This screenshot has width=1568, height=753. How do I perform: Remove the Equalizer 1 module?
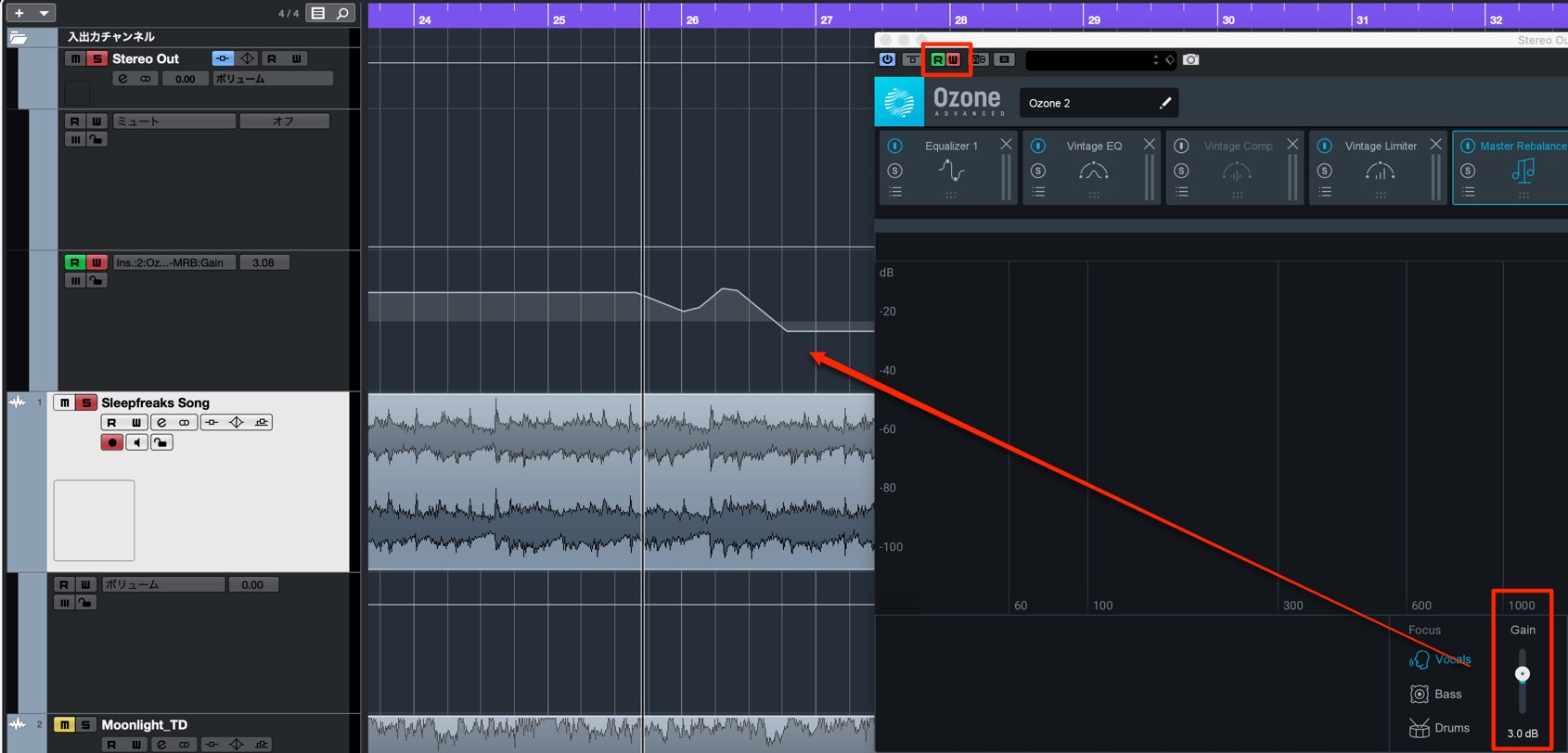(1006, 144)
